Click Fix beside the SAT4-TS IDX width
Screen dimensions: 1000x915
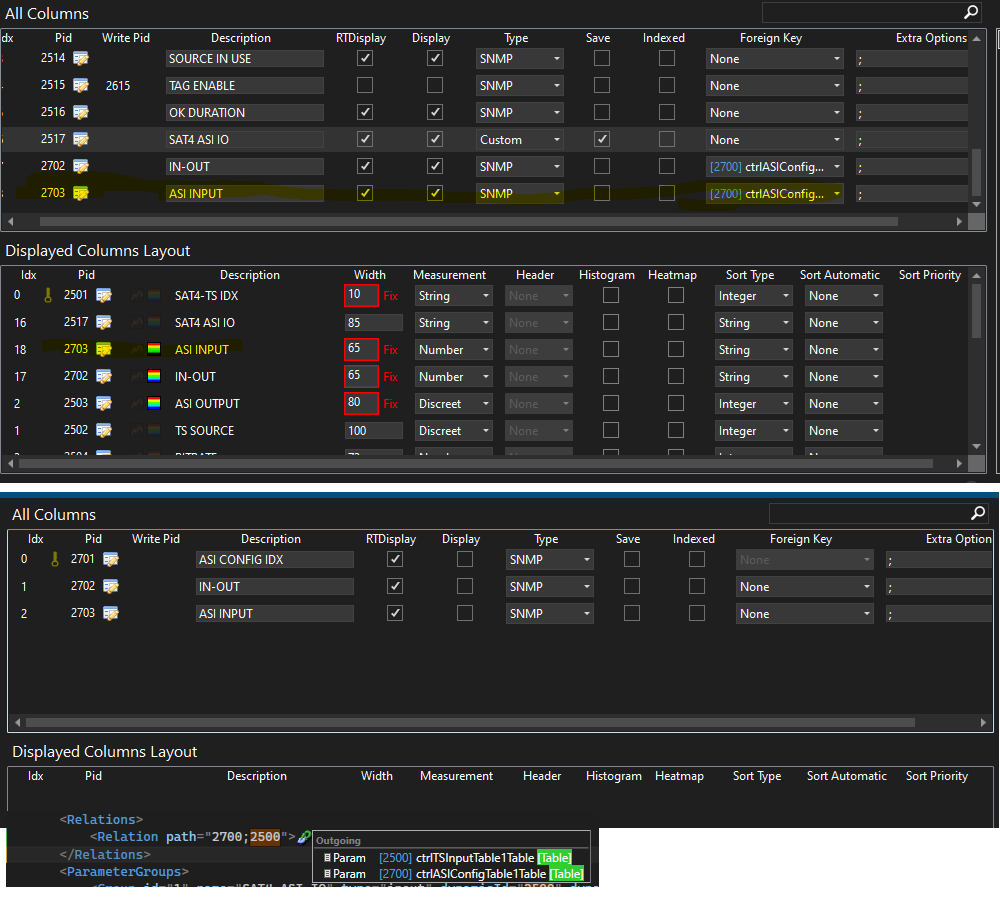point(390,296)
